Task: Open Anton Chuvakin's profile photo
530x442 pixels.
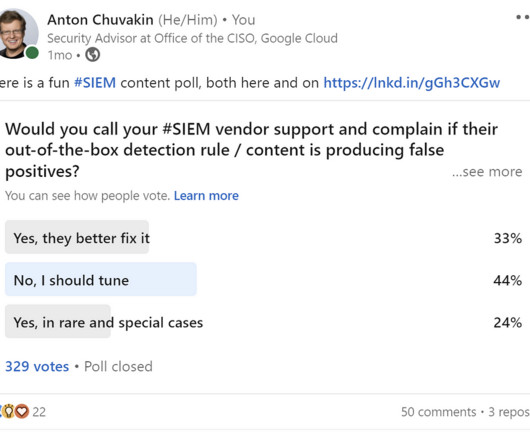Action: point(18,34)
